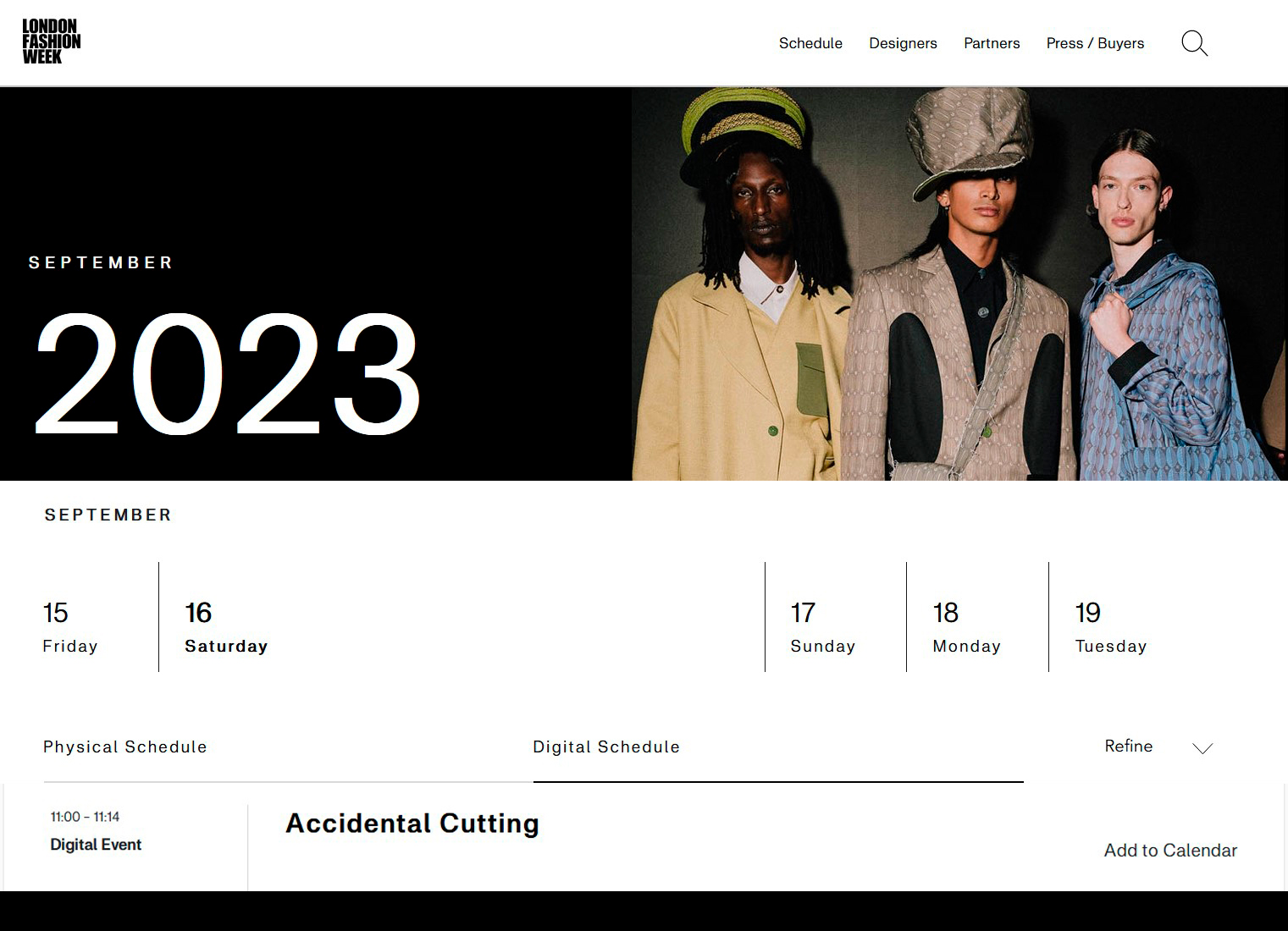1288x931 pixels.
Task: Click the 11:00 - 11:14 Digital Event entry
Action: click(96, 831)
